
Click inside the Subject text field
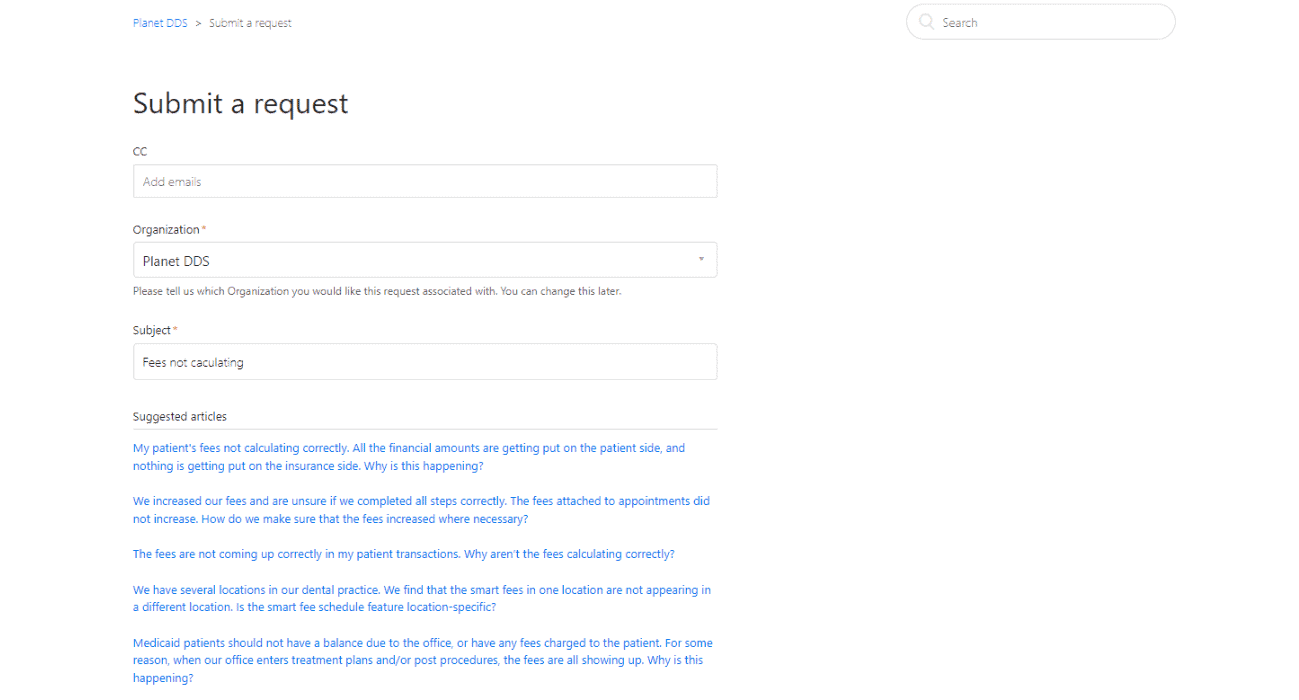point(425,361)
